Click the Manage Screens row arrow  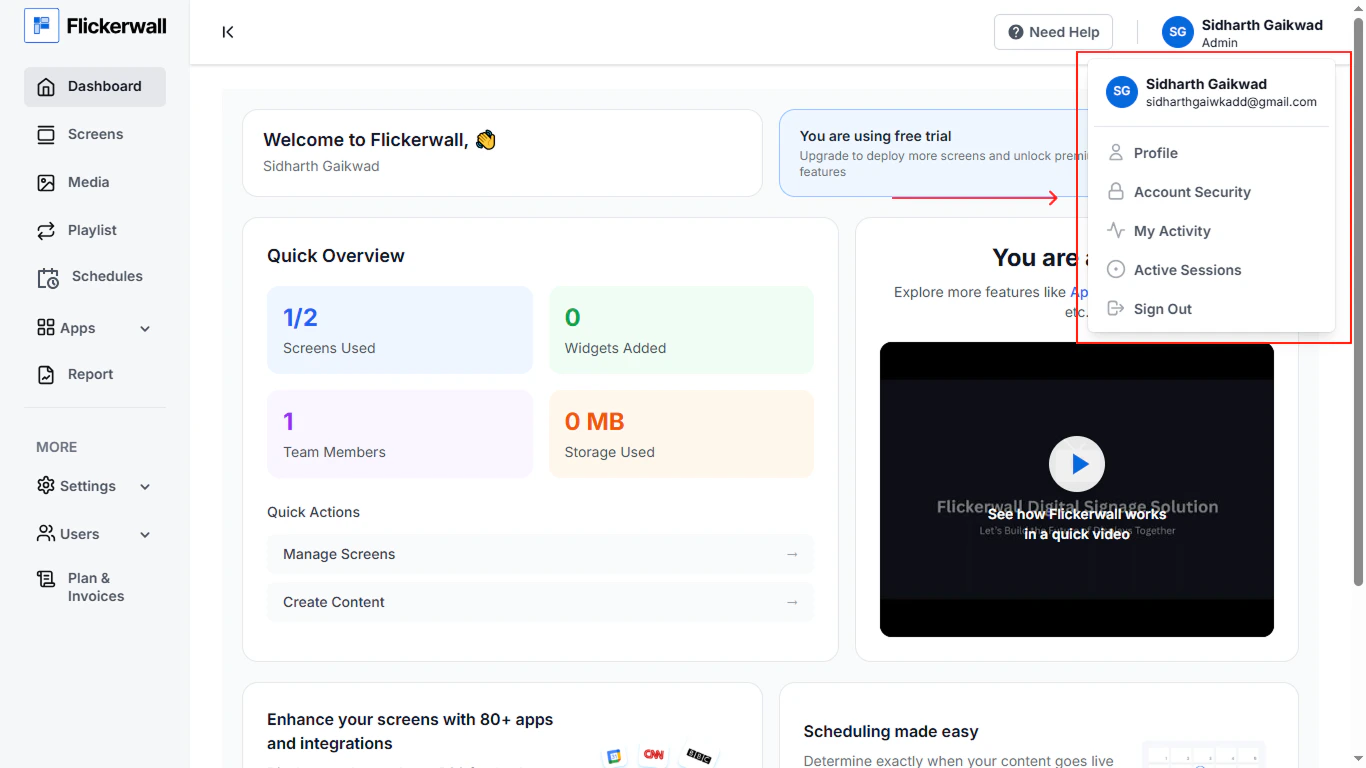point(792,554)
